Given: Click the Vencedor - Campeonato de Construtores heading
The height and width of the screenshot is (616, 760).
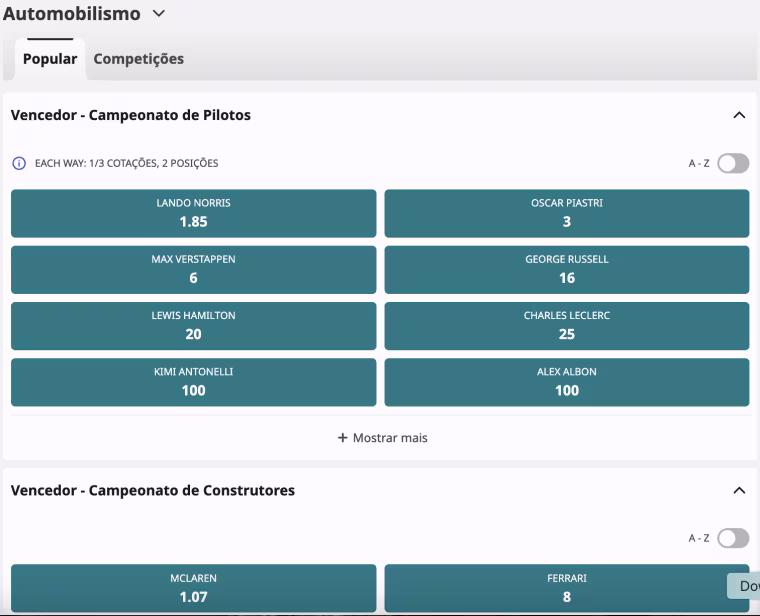Looking at the screenshot, I should click(x=153, y=490).
